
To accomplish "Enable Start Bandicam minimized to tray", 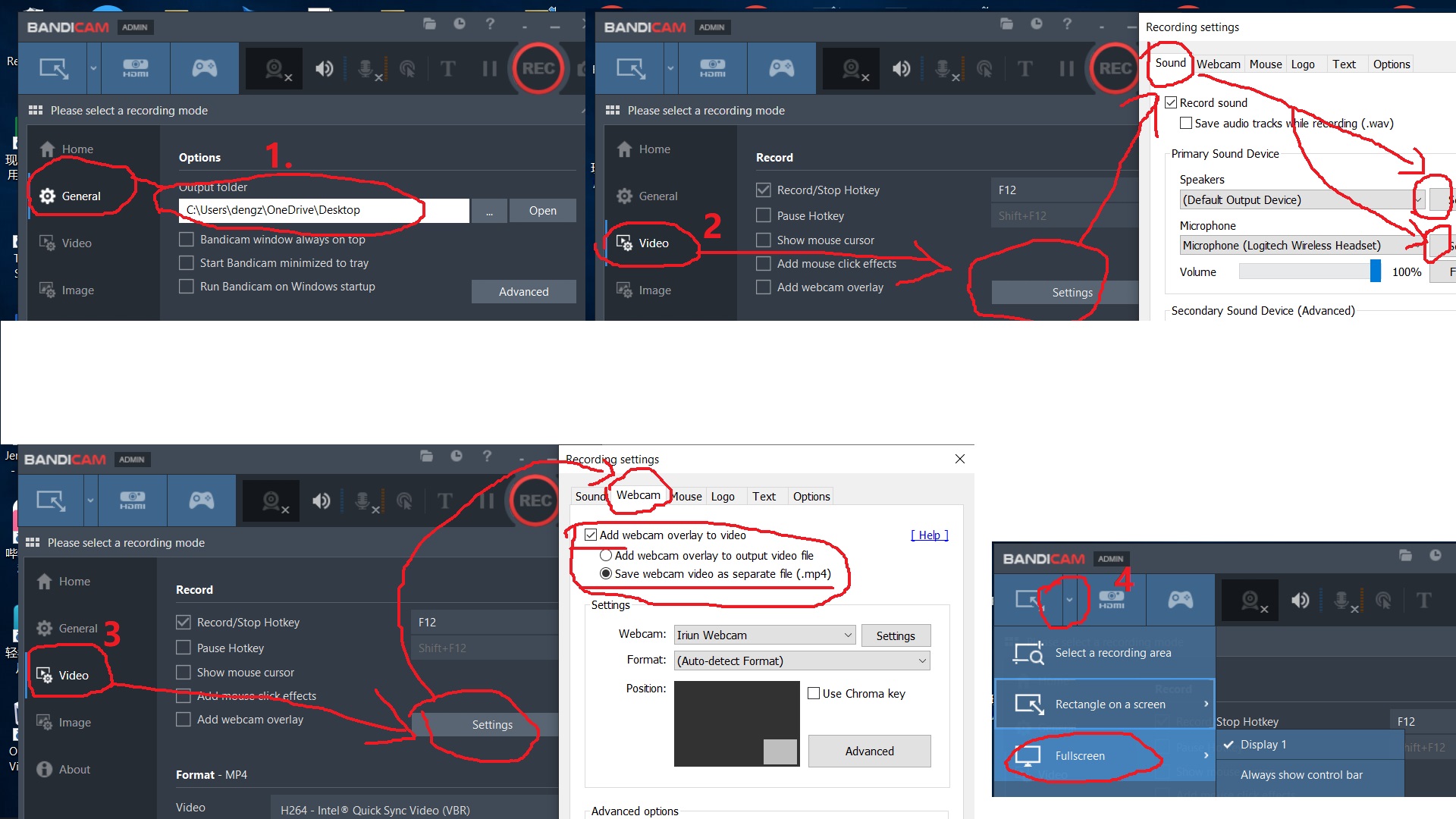I will pyautogui.click(x=186, y=262).
